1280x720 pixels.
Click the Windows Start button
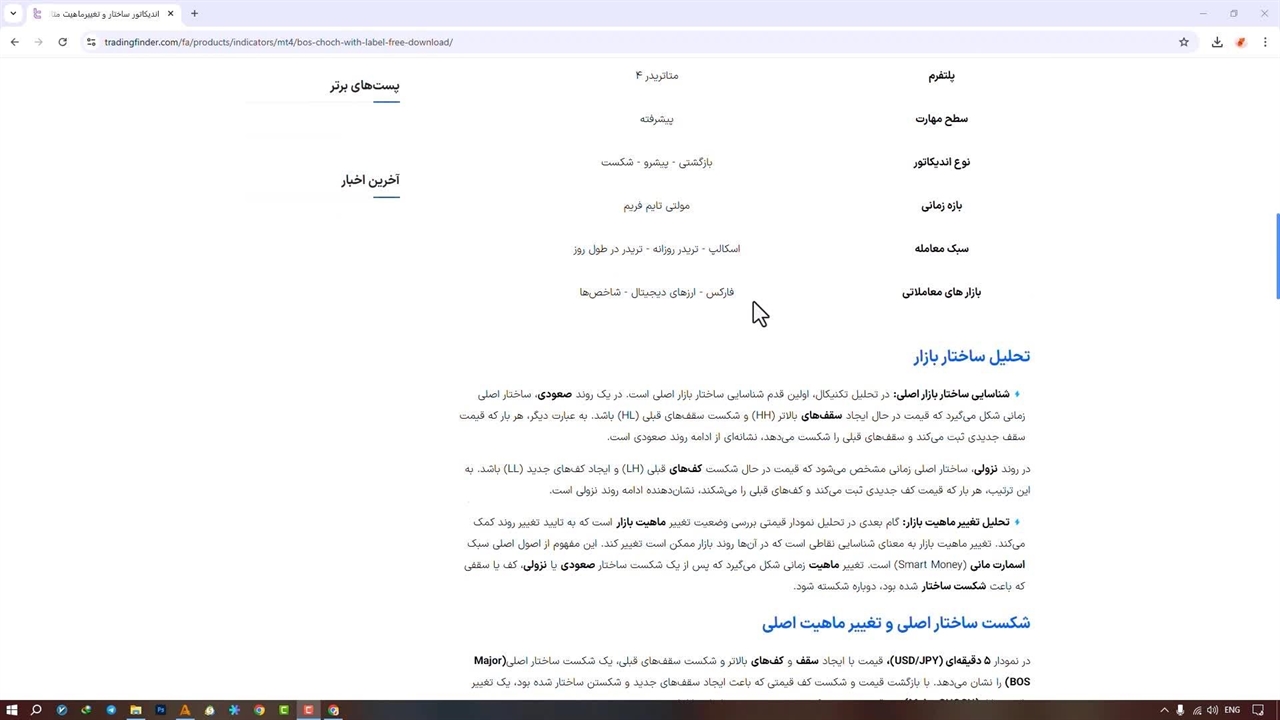[x=12, y=710]
